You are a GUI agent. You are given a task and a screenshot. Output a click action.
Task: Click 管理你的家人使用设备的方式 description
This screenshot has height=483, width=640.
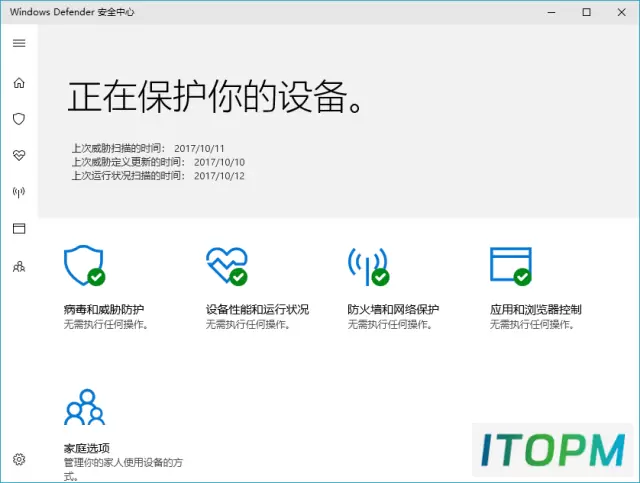(x=123, y=469)
